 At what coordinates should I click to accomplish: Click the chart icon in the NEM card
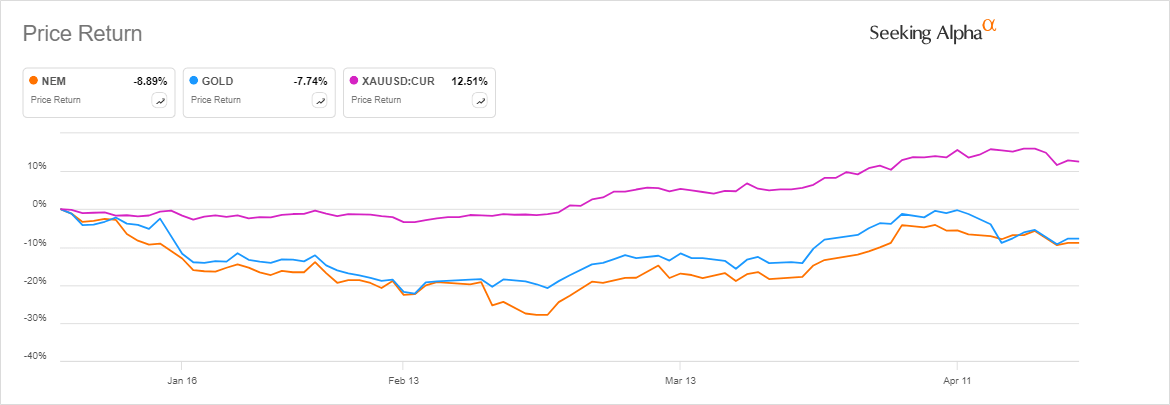tap(159, 100)
